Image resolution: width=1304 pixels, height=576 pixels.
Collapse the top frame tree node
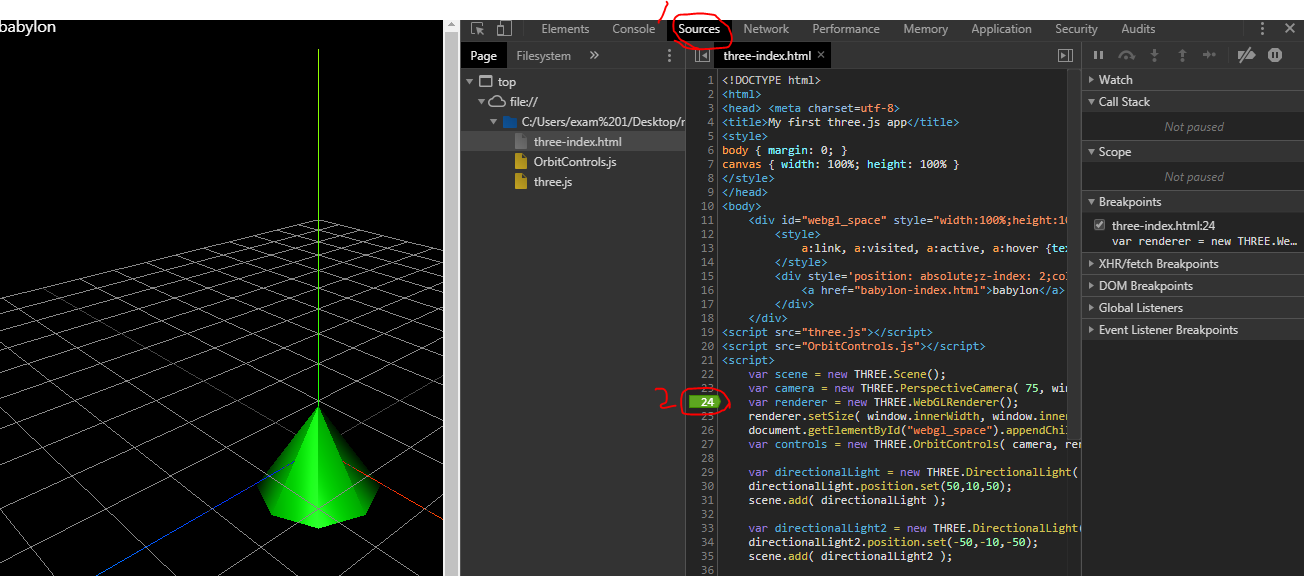(470, 82)
